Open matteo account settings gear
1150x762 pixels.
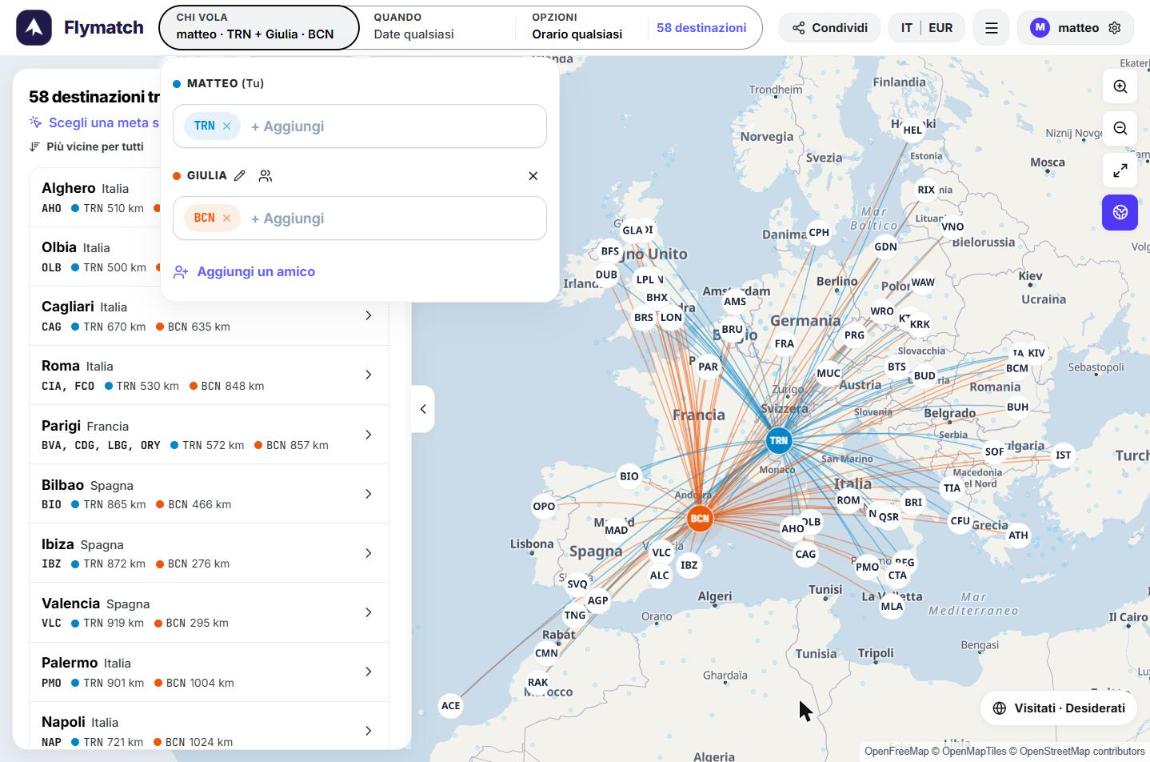coord(1114,28)
